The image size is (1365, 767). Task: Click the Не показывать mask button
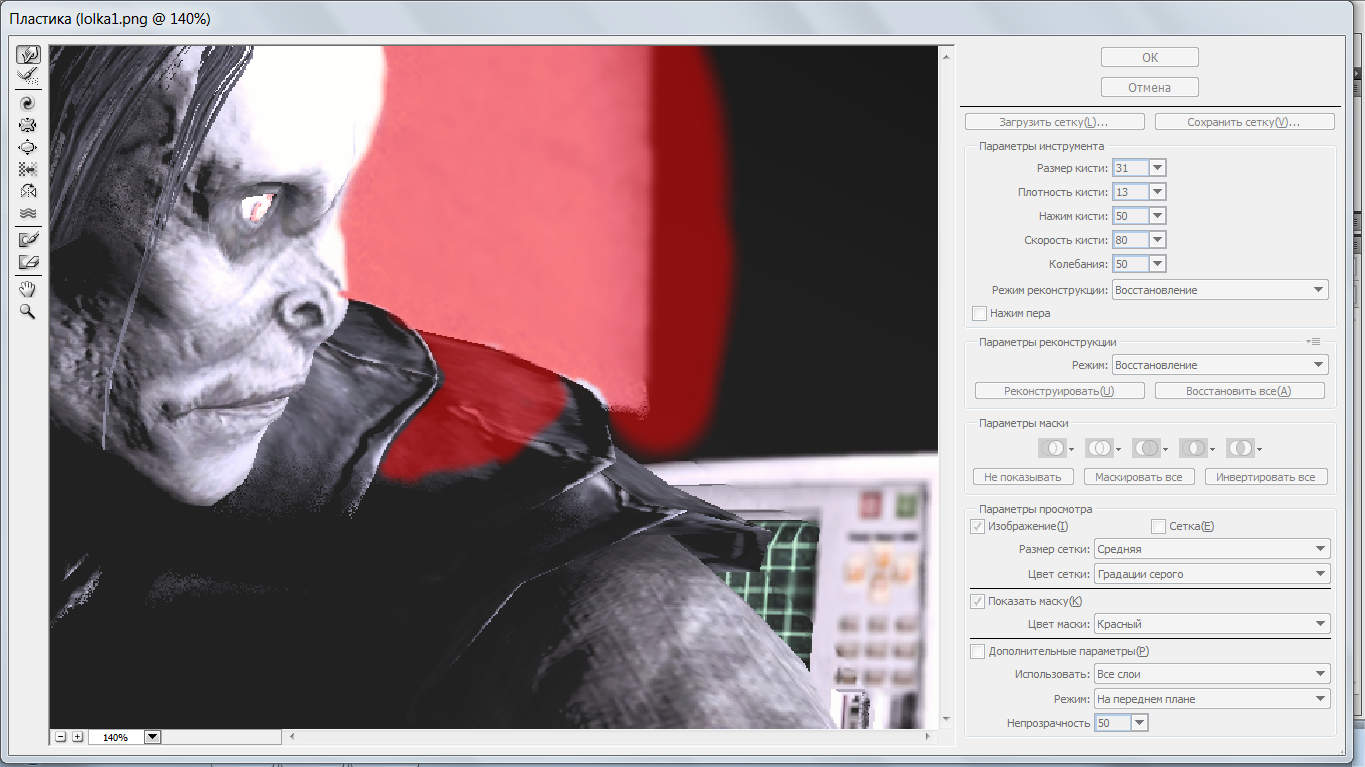point(1024,477)
